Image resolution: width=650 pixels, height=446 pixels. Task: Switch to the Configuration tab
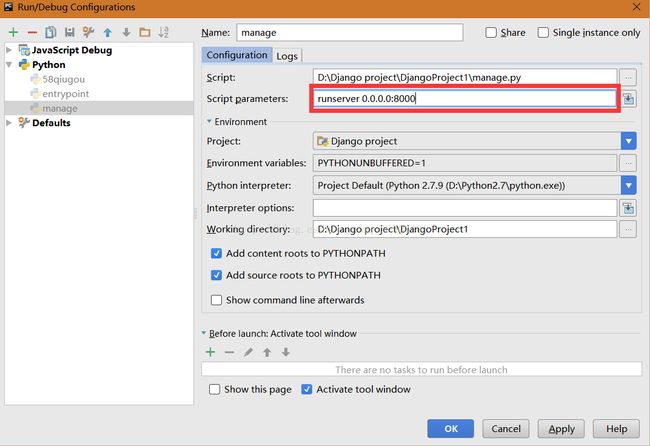click(237, 55)
